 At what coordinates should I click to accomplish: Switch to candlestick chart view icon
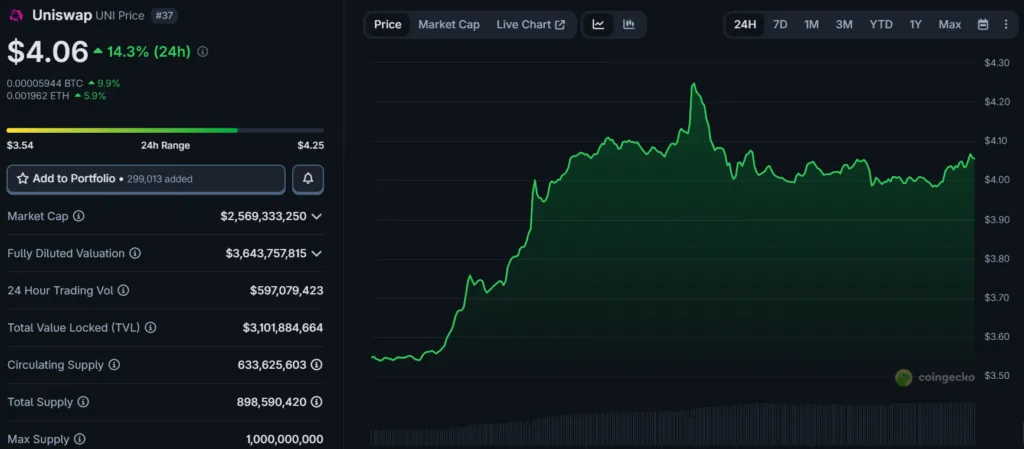pyautogui.click(x=629, y=25)
